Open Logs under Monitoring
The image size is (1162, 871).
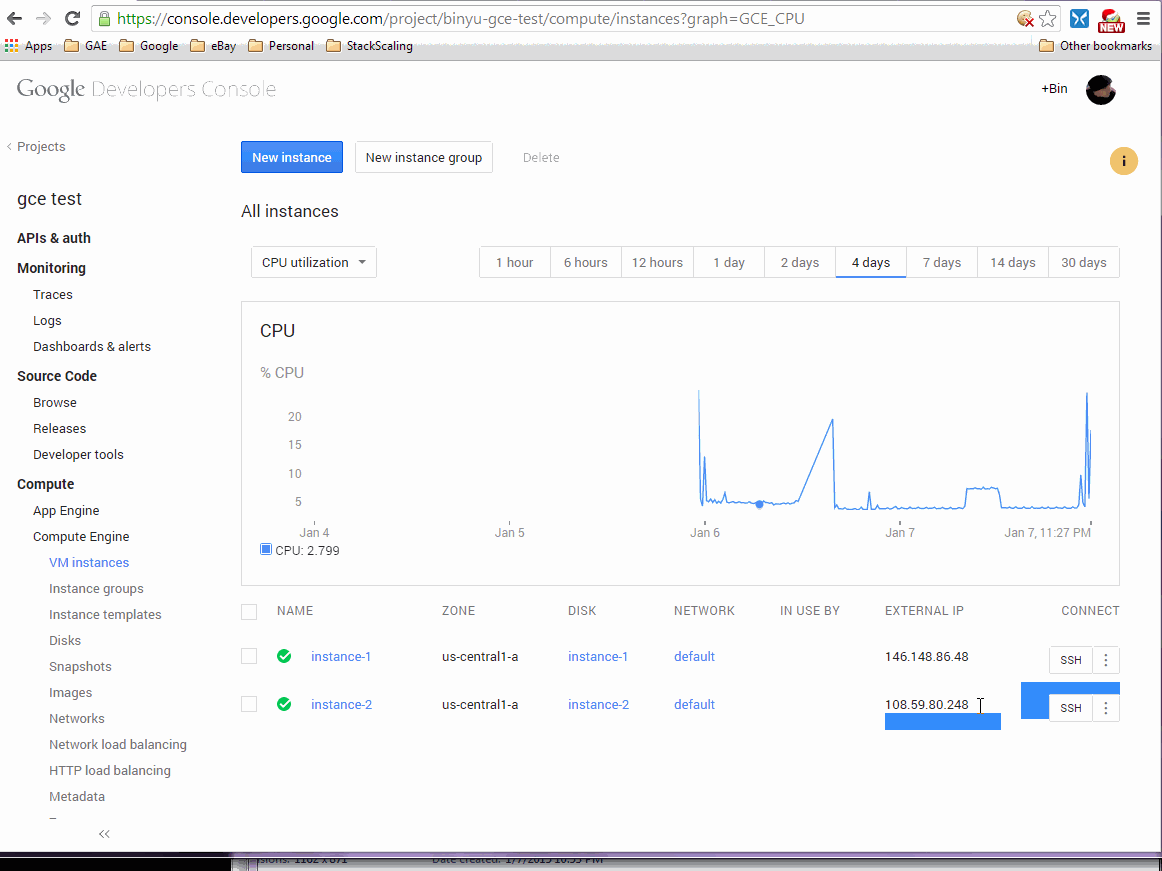coord(47,320)
